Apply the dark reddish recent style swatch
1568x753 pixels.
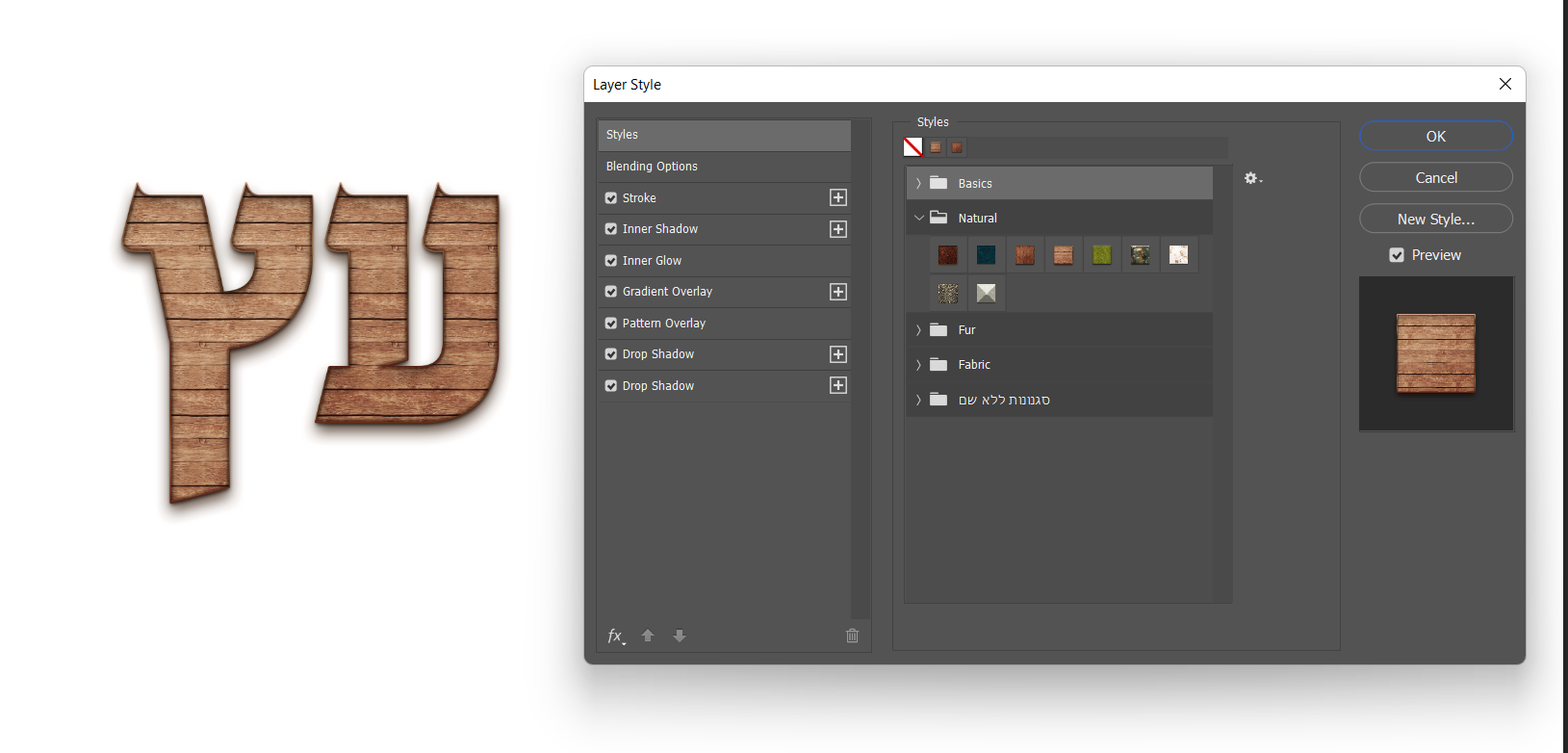click(957, 147)
